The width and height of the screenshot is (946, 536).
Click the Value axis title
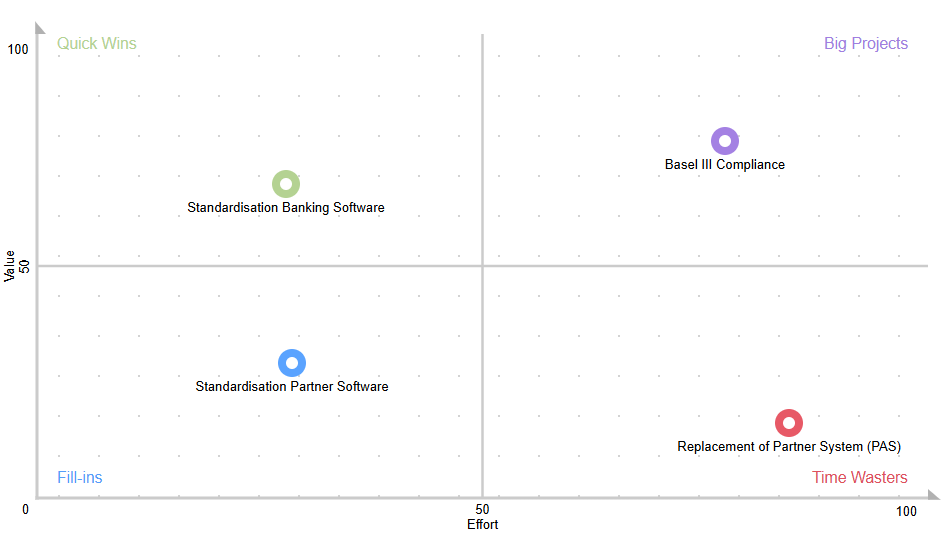(11, 266)
